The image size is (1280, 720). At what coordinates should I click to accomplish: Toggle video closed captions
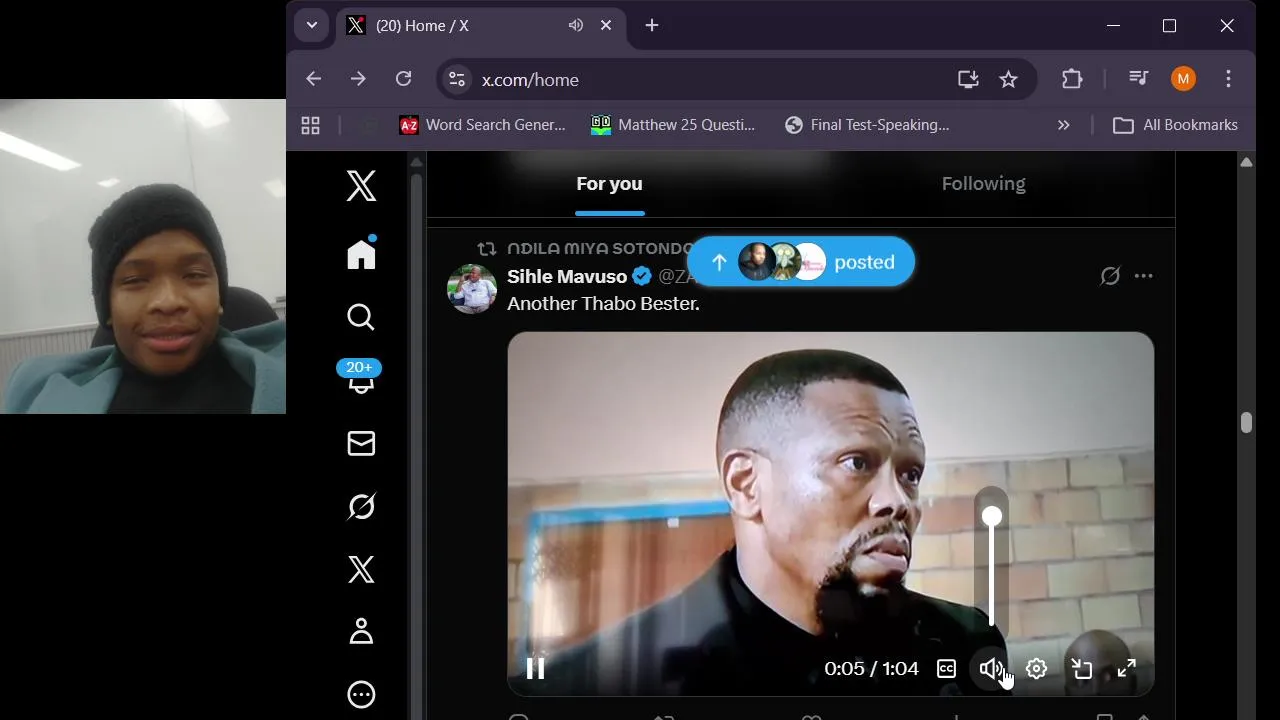946,668
